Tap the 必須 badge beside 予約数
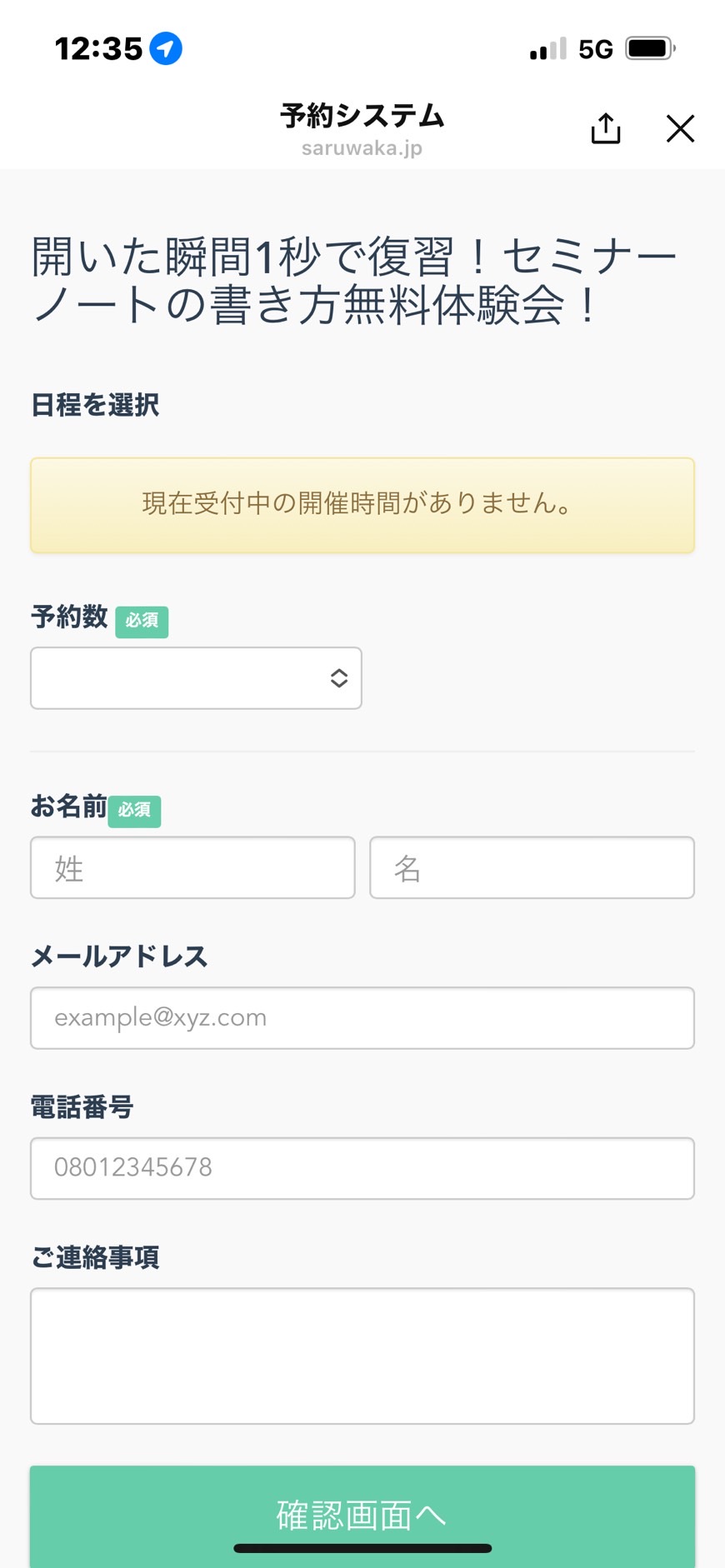 [x=142, y=622]
